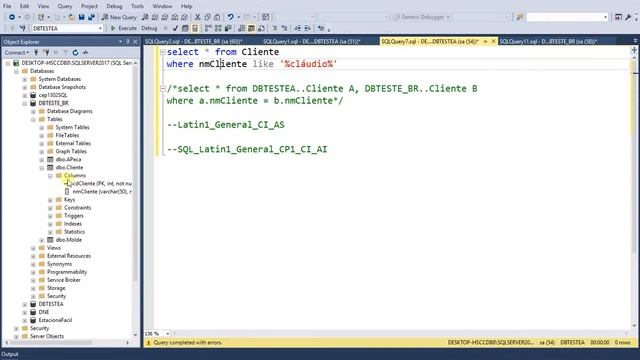Click the Disconnect plug icon
640x360 pixels.
coord(46,53)
